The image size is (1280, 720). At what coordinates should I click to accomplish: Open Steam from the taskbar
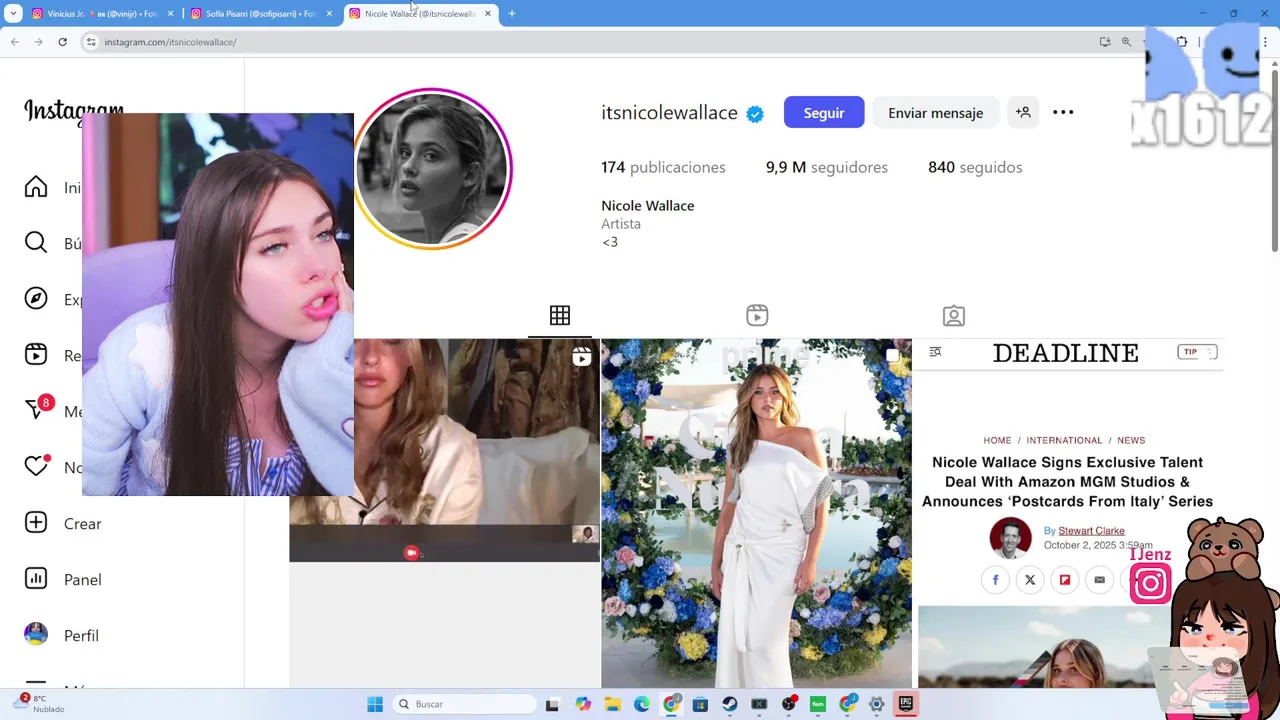click(730, 704)
